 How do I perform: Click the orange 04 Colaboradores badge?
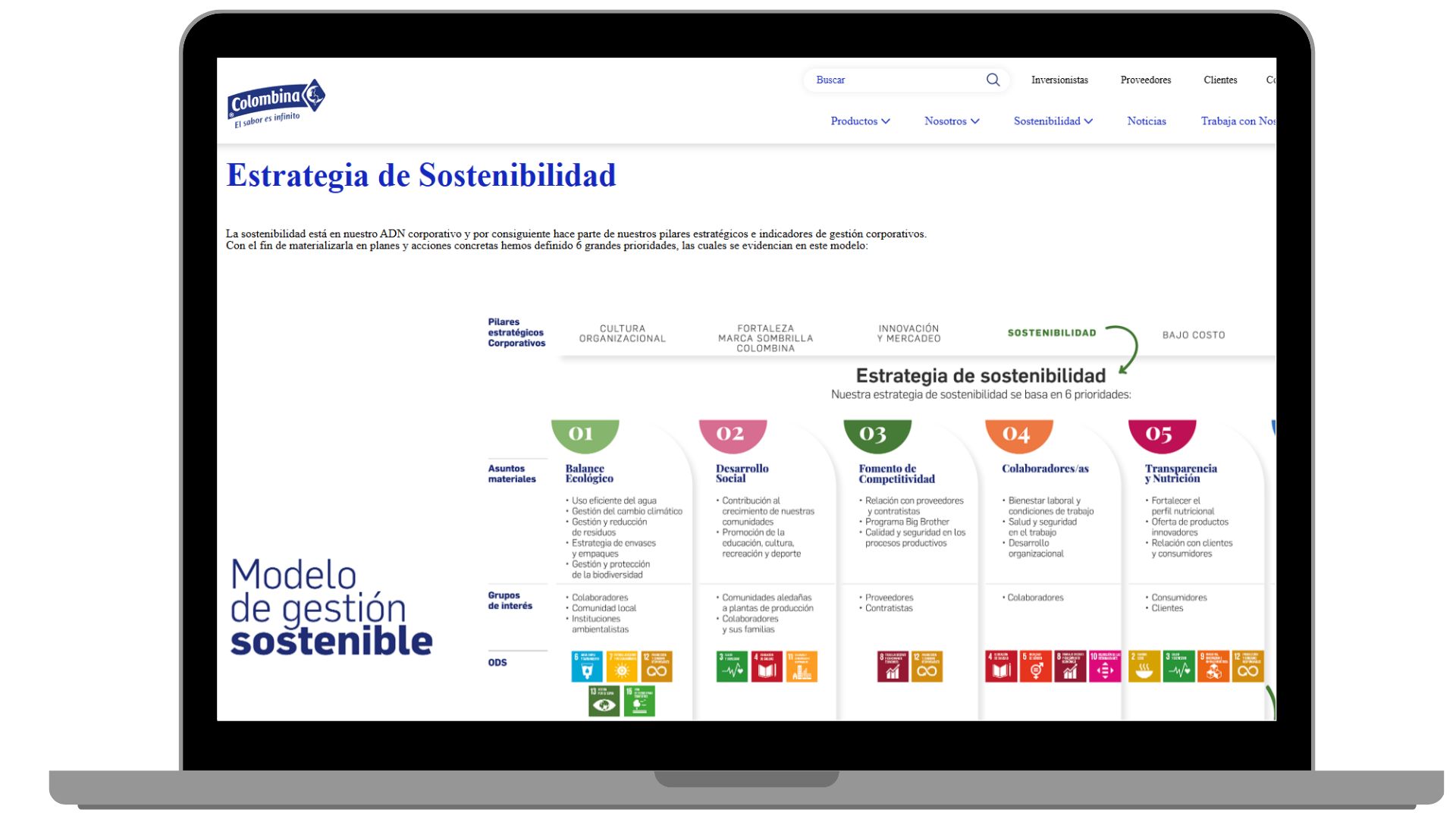1018,435
